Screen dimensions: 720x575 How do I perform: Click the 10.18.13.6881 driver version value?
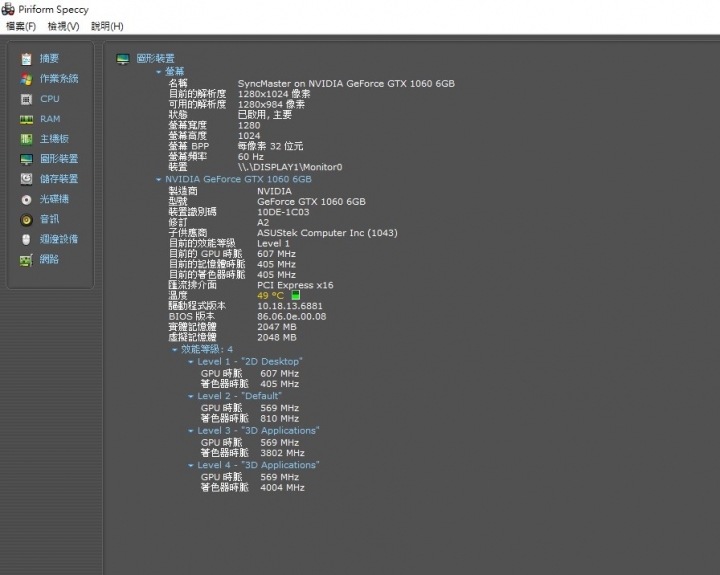click(x=290, y=306)
